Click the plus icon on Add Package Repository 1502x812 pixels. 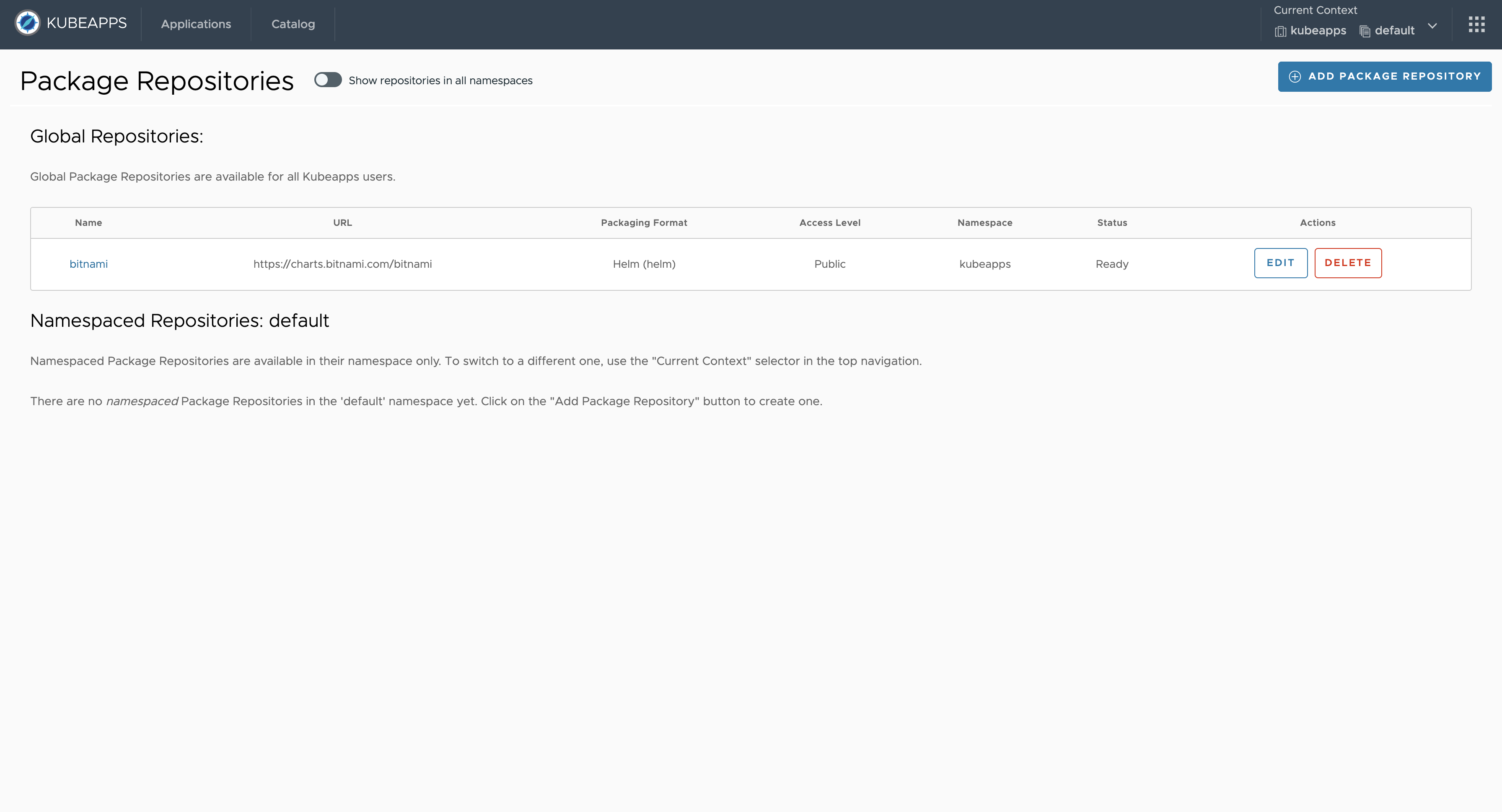(1295, 76)
